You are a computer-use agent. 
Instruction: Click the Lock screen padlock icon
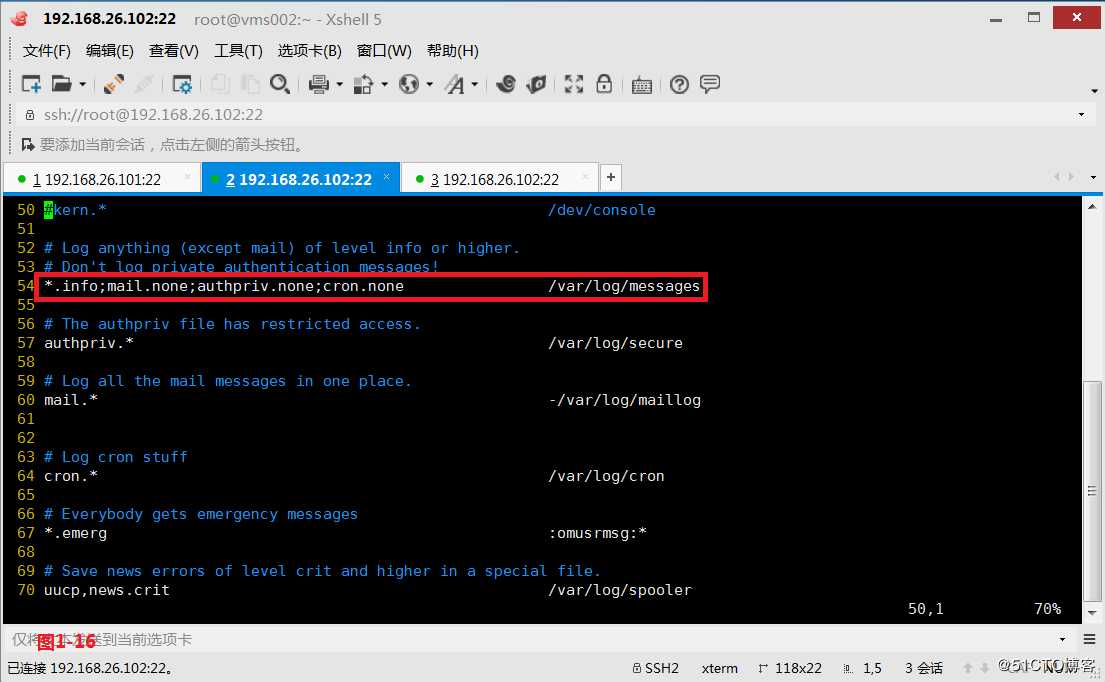pos(604,85)
